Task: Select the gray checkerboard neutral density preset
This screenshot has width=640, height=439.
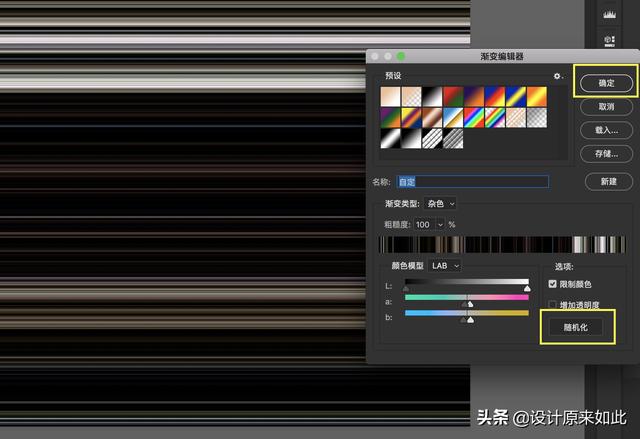Action: click(x=537, y=118)
